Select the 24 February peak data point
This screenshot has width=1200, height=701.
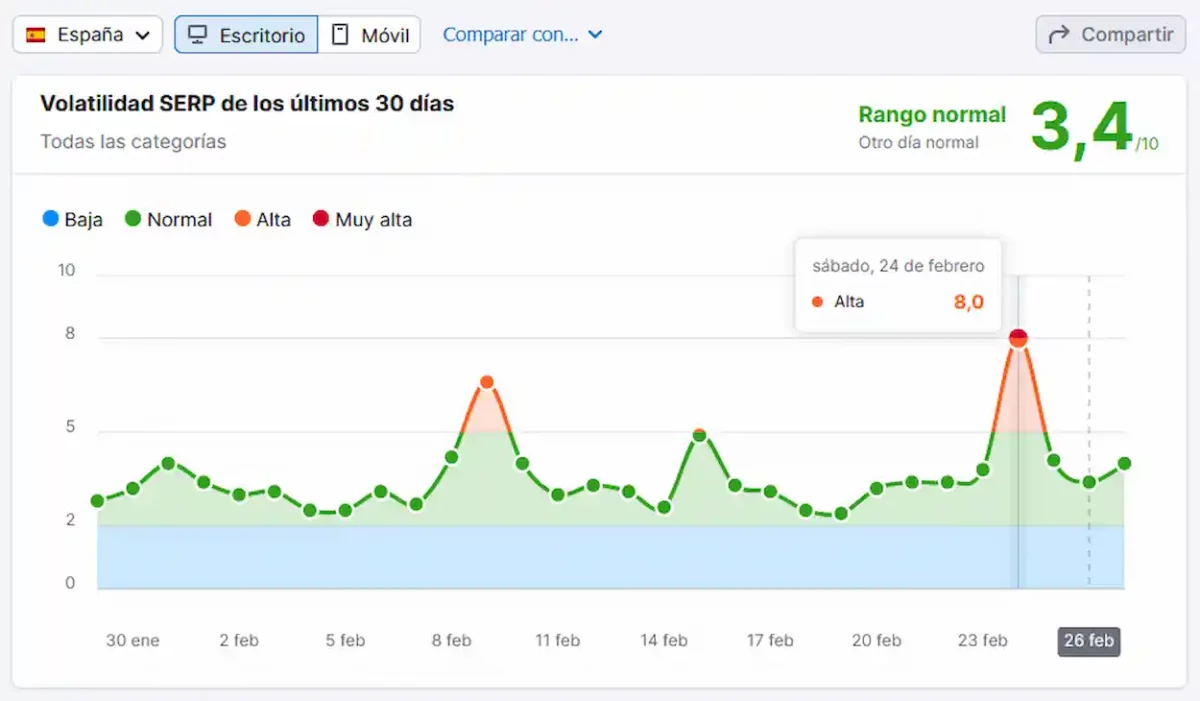[1018, 338]
